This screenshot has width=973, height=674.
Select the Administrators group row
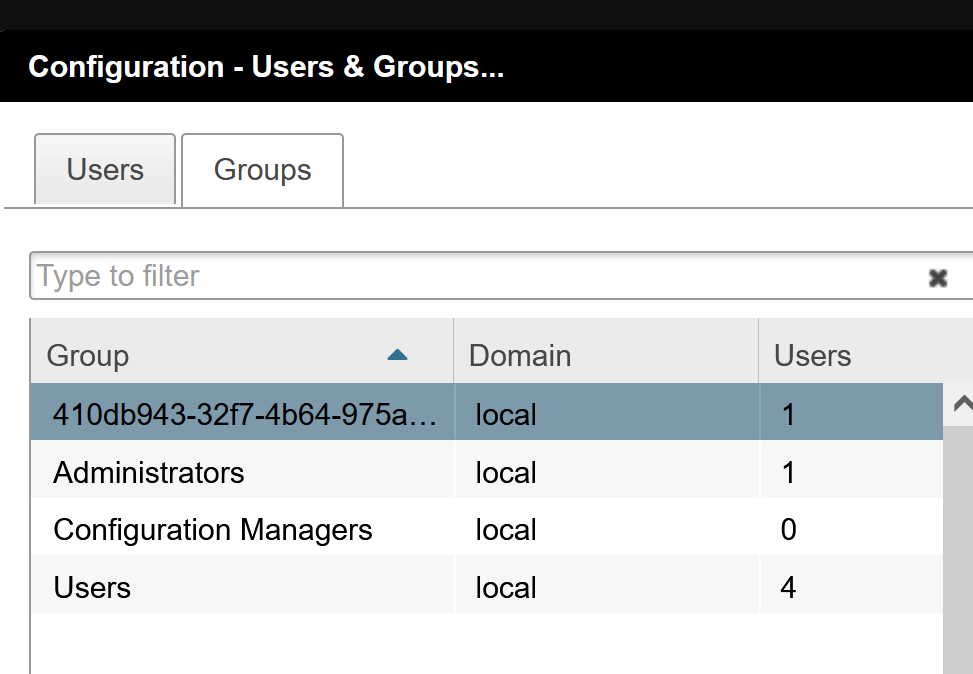148,472
